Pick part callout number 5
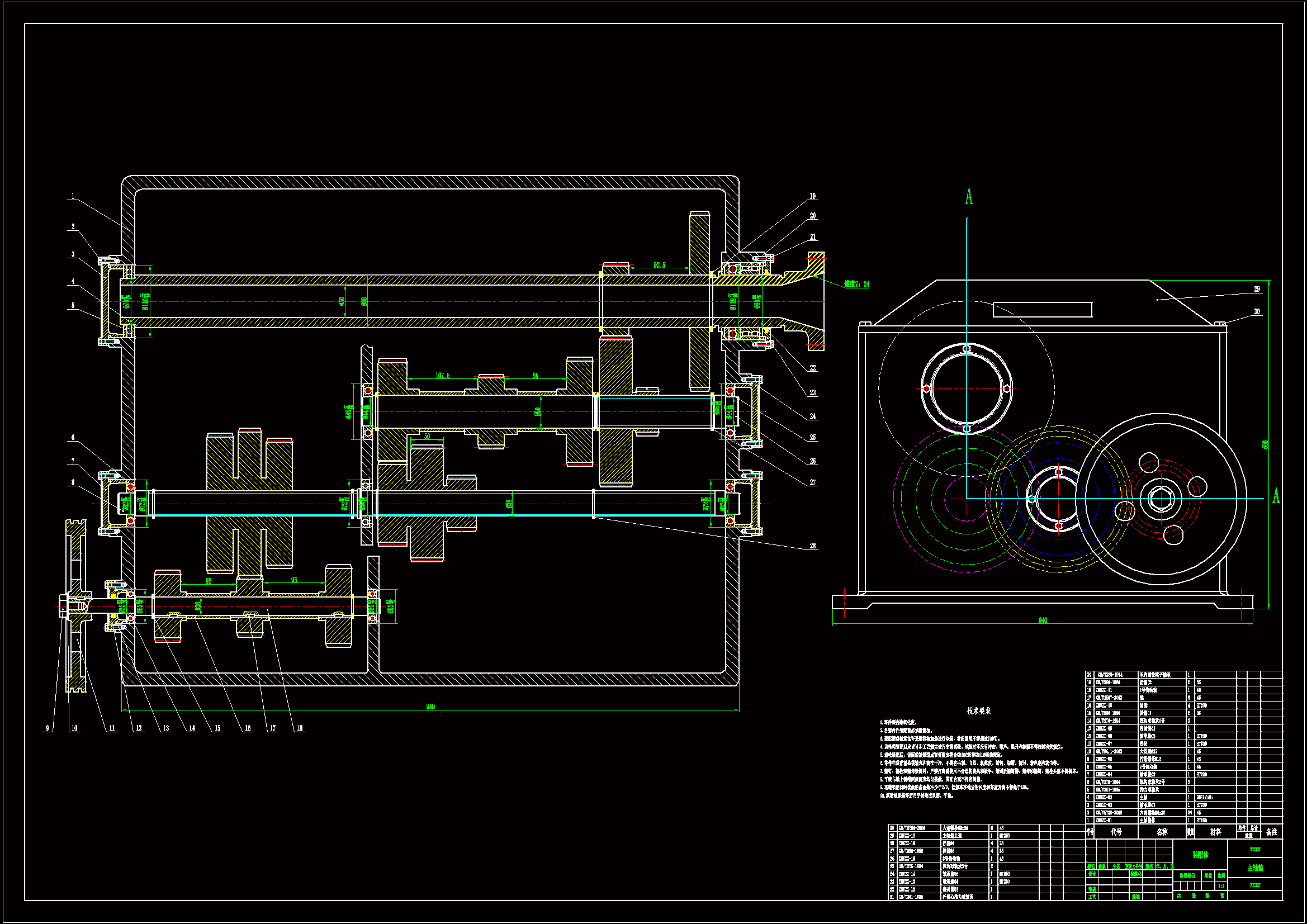Screen dimensions: 1307x924 73,305
